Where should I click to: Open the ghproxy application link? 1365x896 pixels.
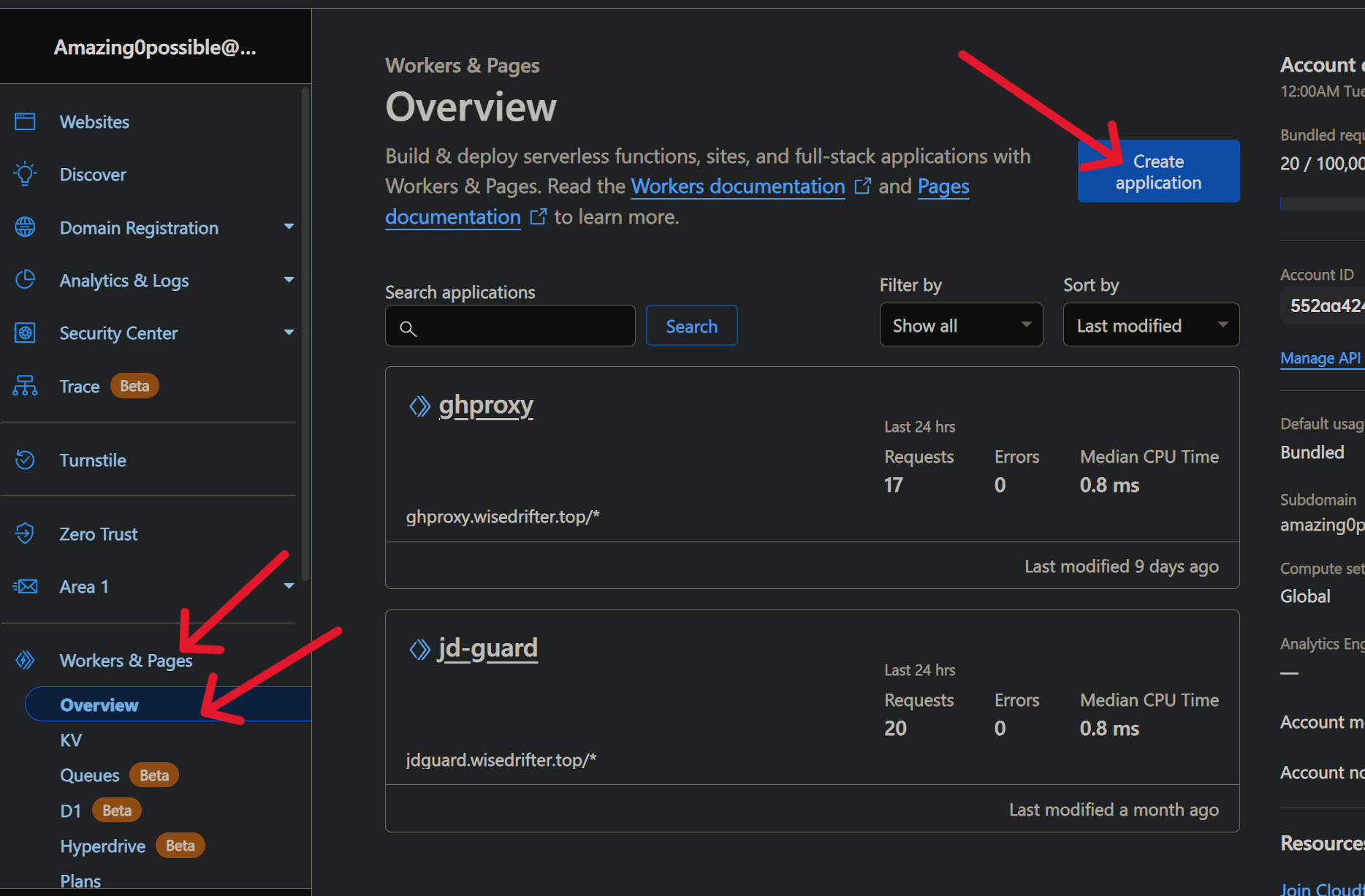tap(486, 405)
